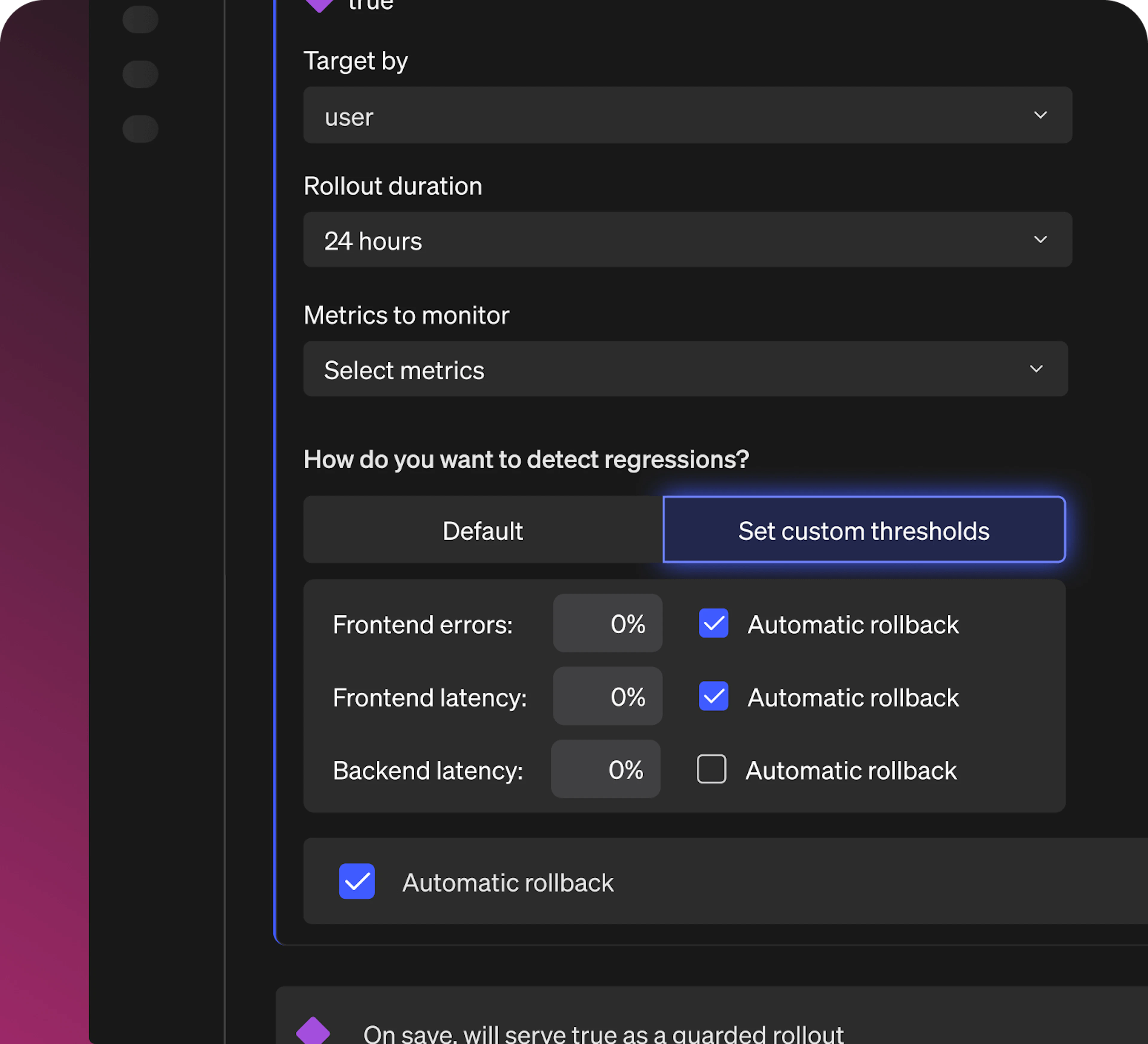The image size is (1148, 1044).
Task: Click chevron arrow in Select metrics field
Action: click(x=1036, y=369)
